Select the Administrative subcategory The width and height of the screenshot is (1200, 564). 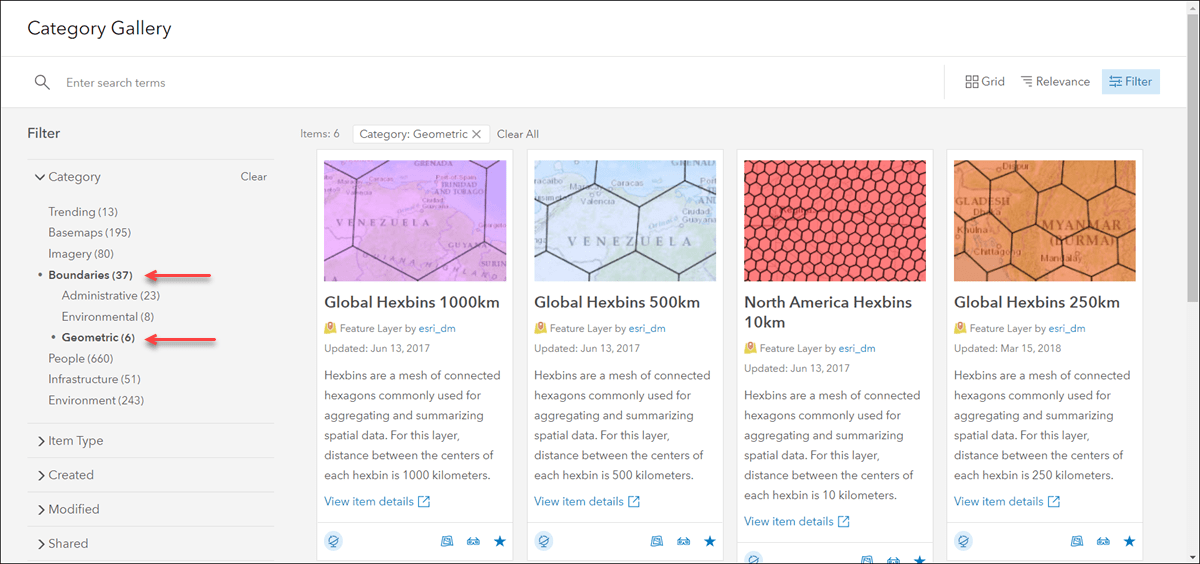click(x=110, y=296)
